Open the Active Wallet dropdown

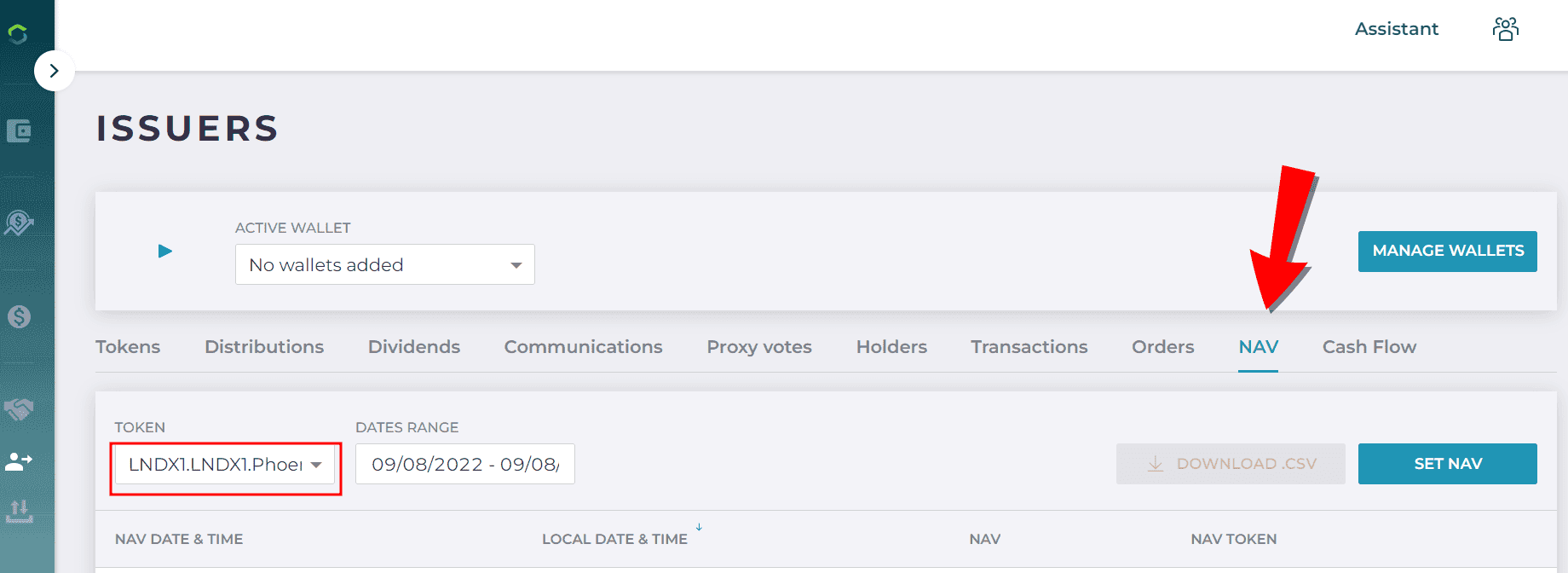point(385,264)
